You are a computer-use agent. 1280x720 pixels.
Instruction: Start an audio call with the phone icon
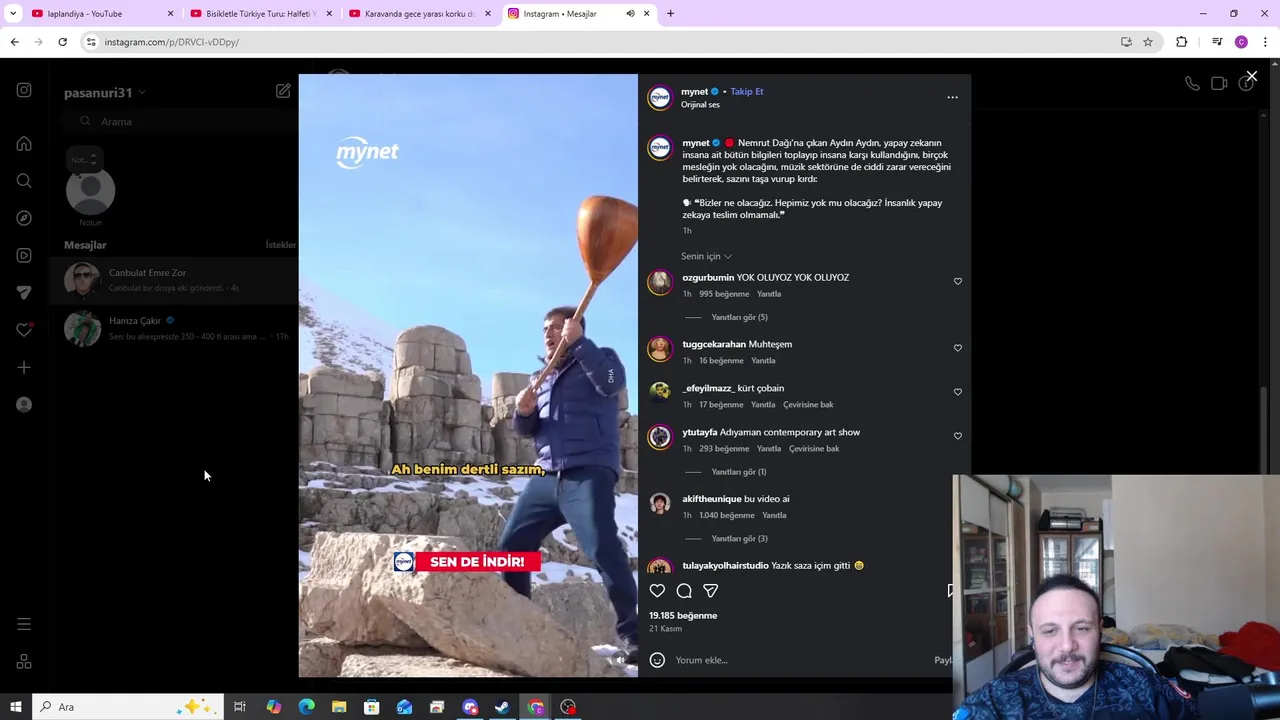pyautogui.click(x=1192, y=84)
